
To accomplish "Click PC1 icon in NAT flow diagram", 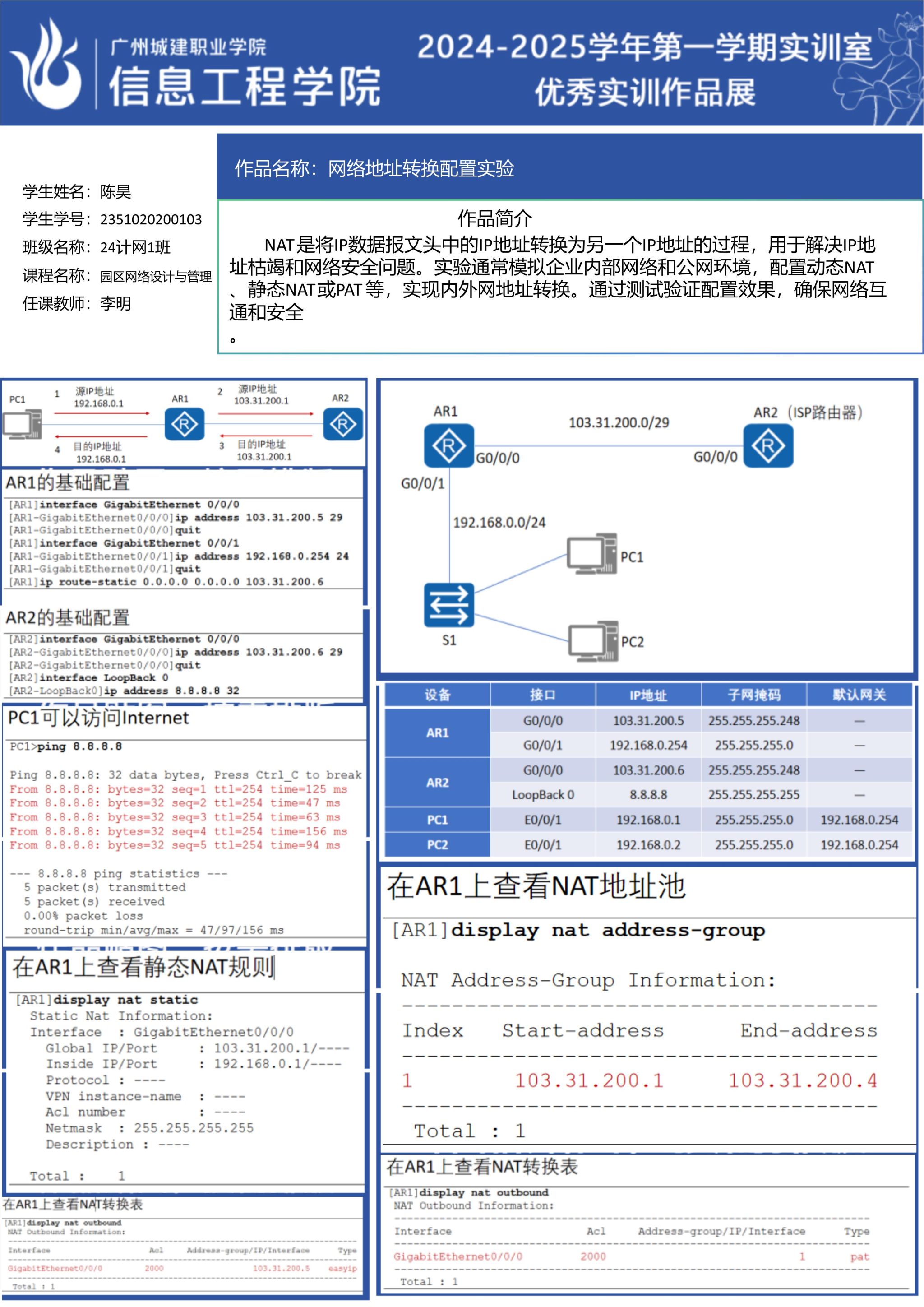I will 22,424.
